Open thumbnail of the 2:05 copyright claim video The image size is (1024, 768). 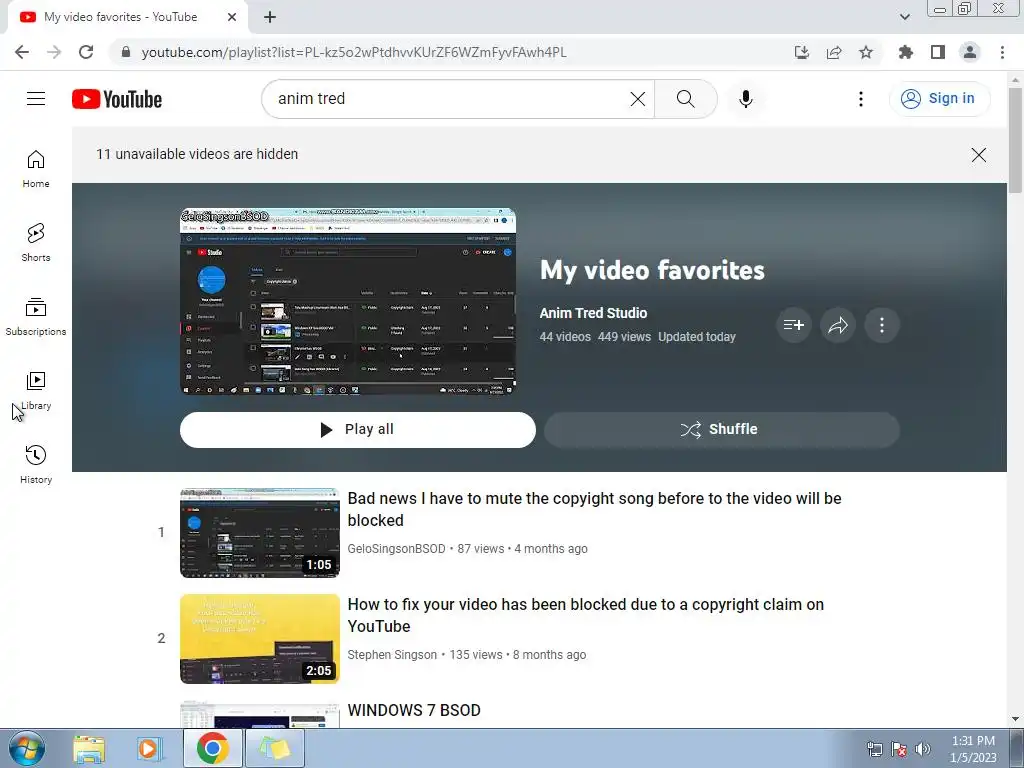click(x=260, y=639)
